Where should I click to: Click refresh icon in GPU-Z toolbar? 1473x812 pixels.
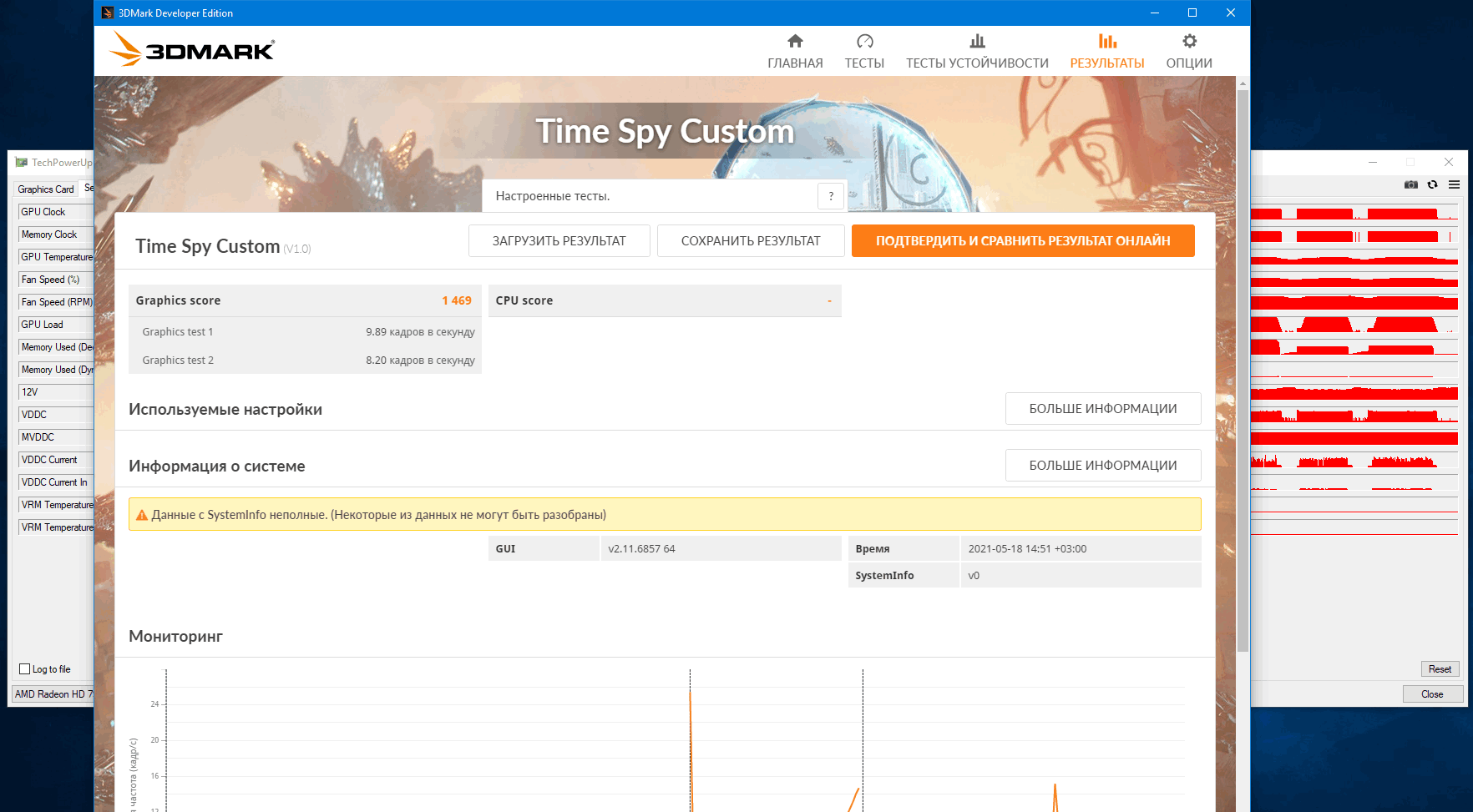coord(1433,184)
